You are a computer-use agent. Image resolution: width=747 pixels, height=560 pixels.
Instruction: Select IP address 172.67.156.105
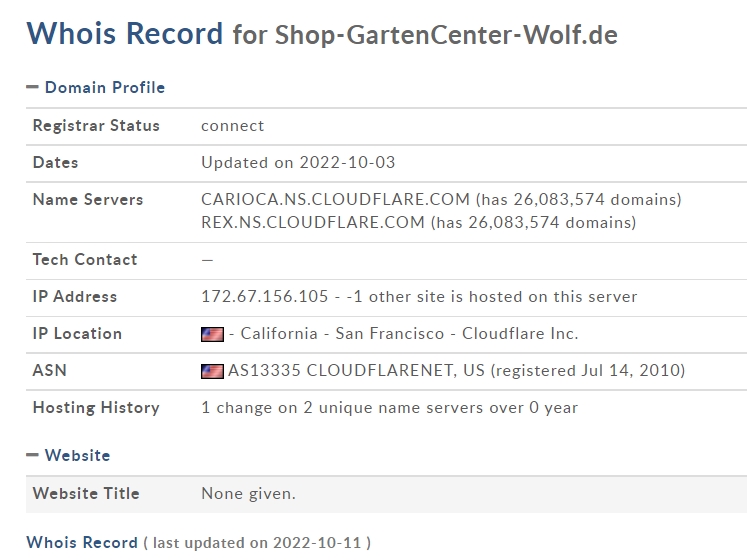(x=264, y=296)
